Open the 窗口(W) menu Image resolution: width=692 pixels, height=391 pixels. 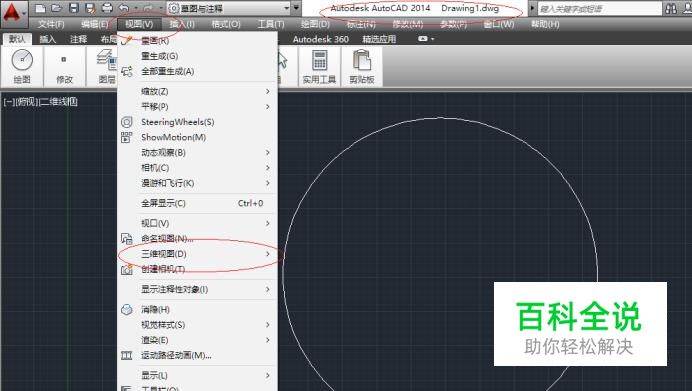tap(499, 24)
